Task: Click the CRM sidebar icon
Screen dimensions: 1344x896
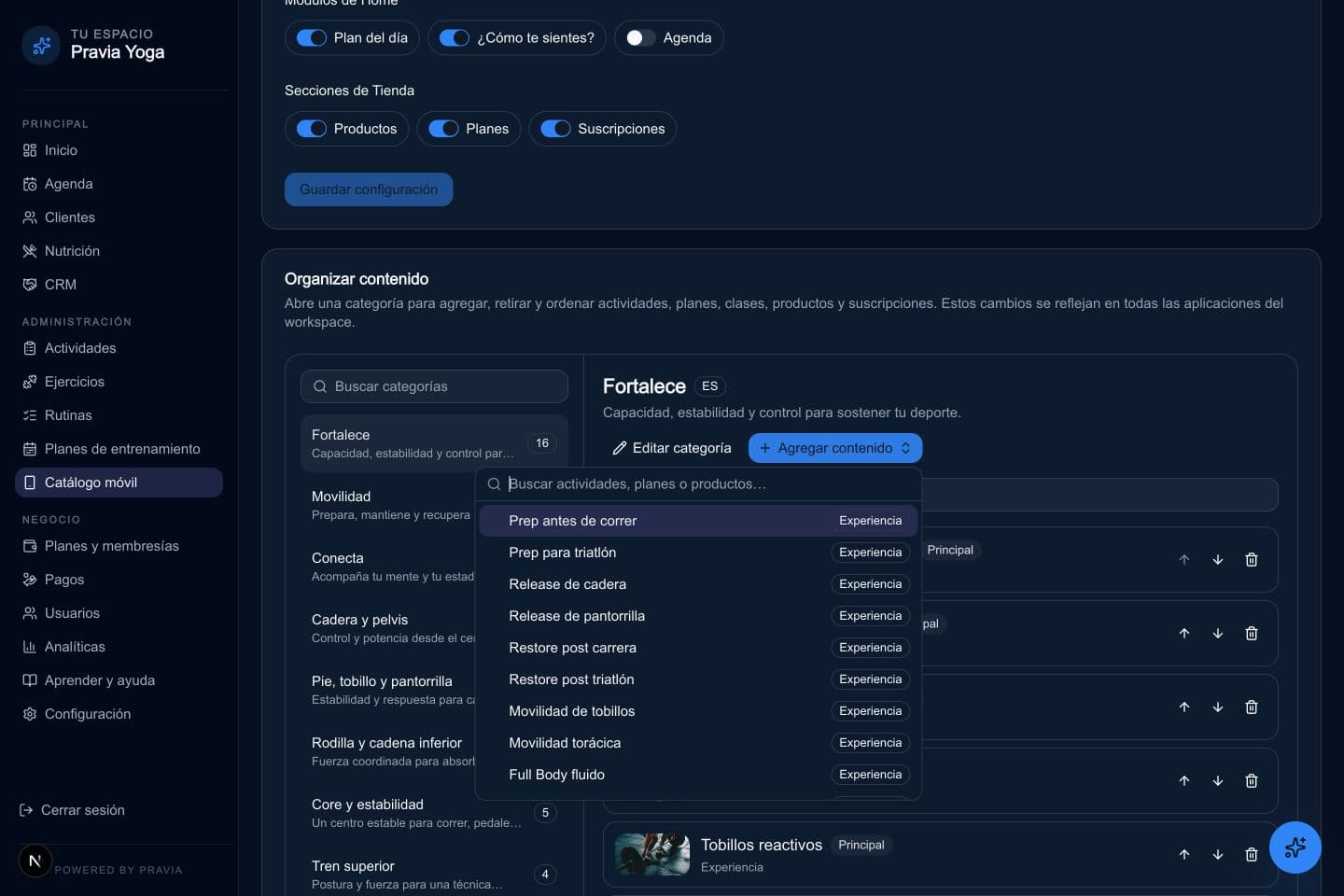Action: click(x=30, y=285)
